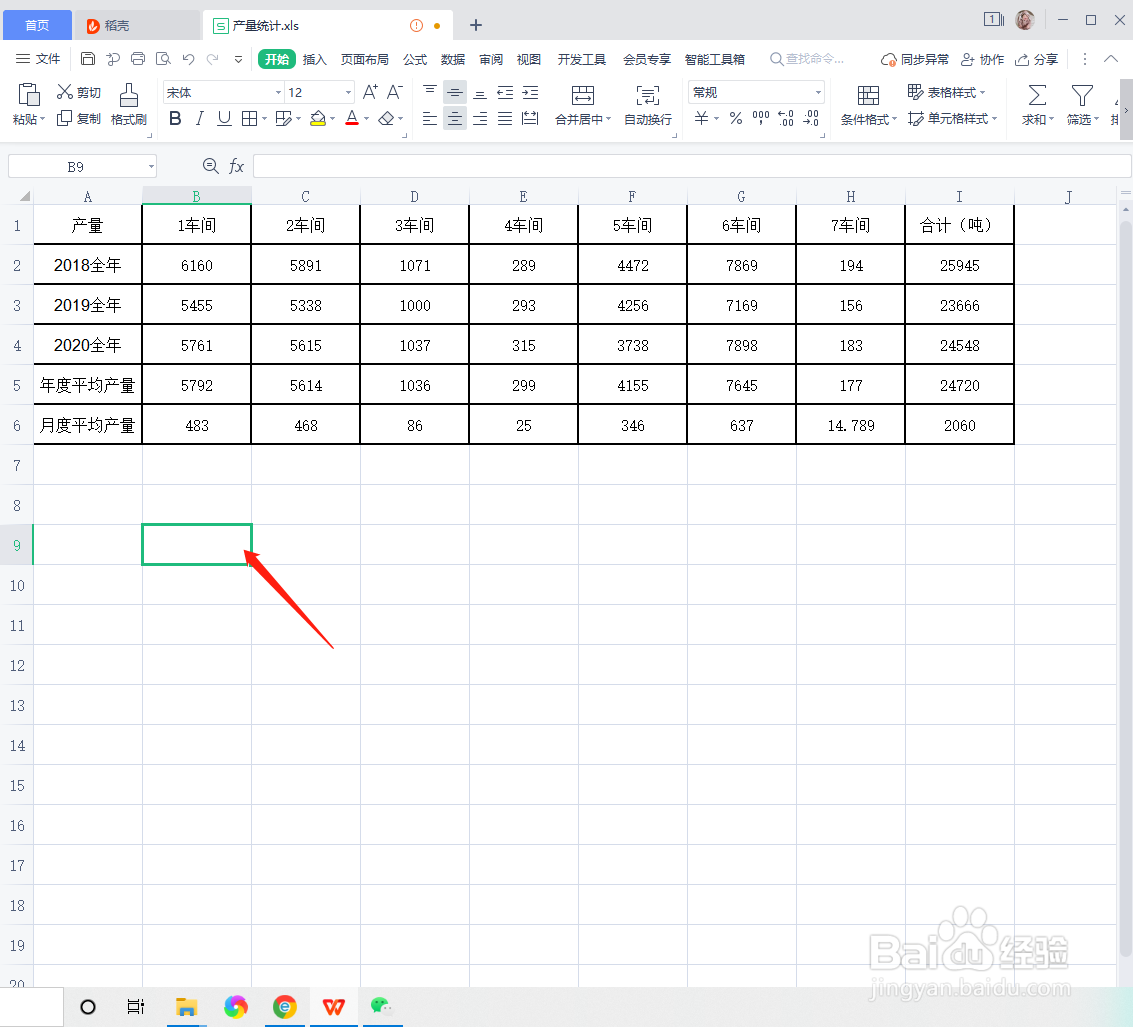This screenshot has width=1133, height=1027.
Task: Toggle Italic formatting
Action: pyautogui.click(x=199, y=118)
